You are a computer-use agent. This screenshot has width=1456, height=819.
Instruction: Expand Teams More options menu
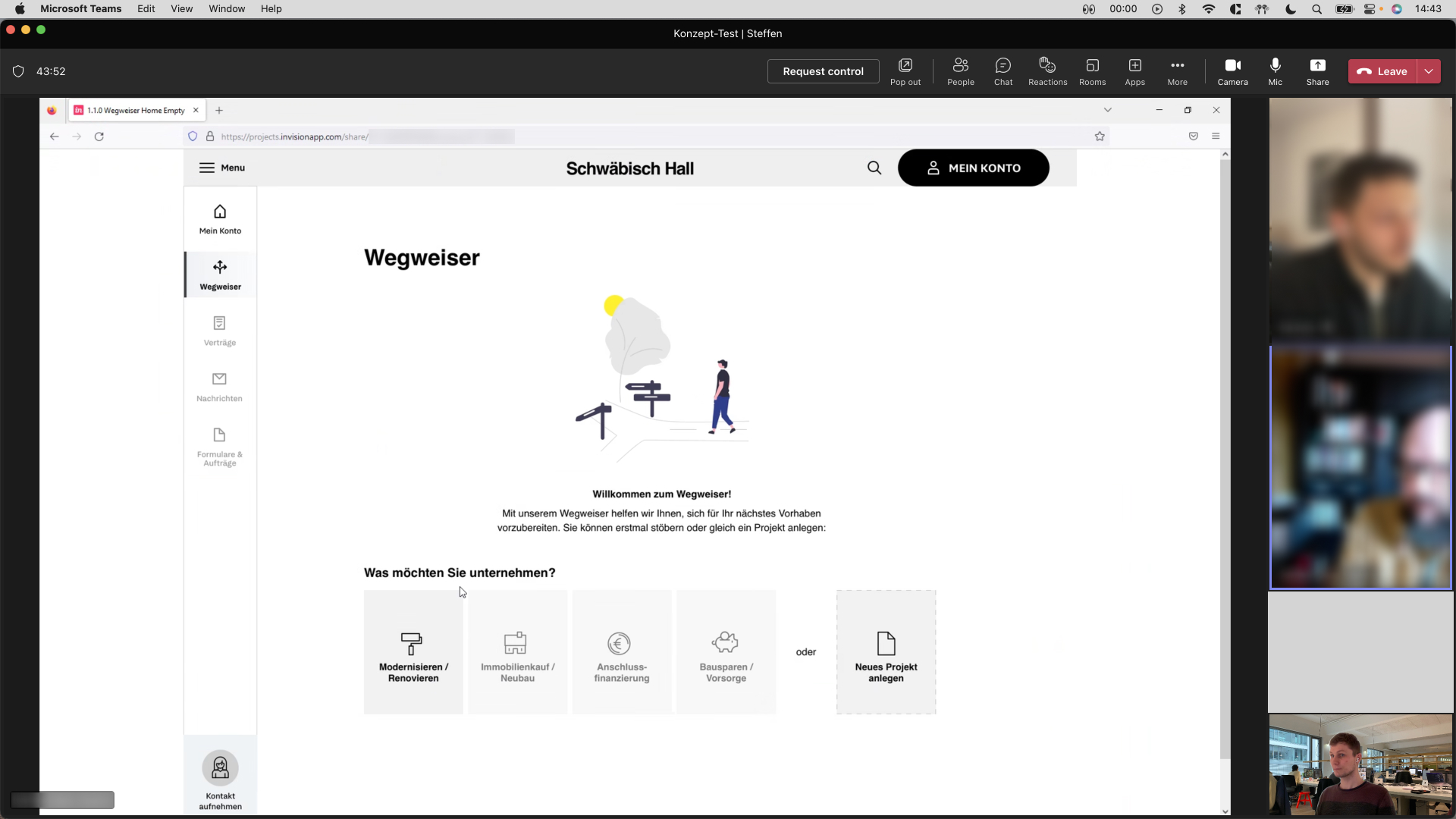tap(1178, 71)
